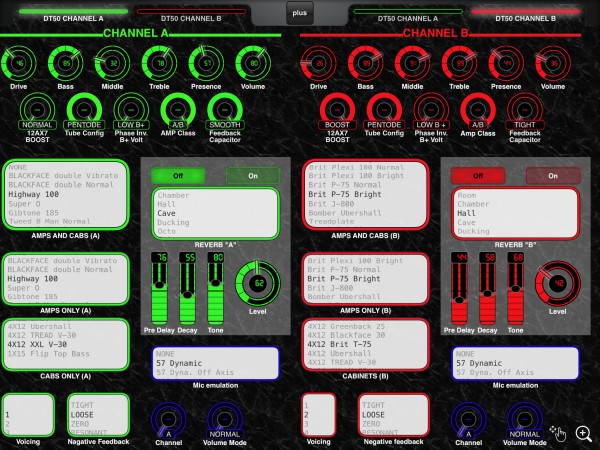Click the Channel A Drive knob
600x450 pixels.
(x=19, y=63)
